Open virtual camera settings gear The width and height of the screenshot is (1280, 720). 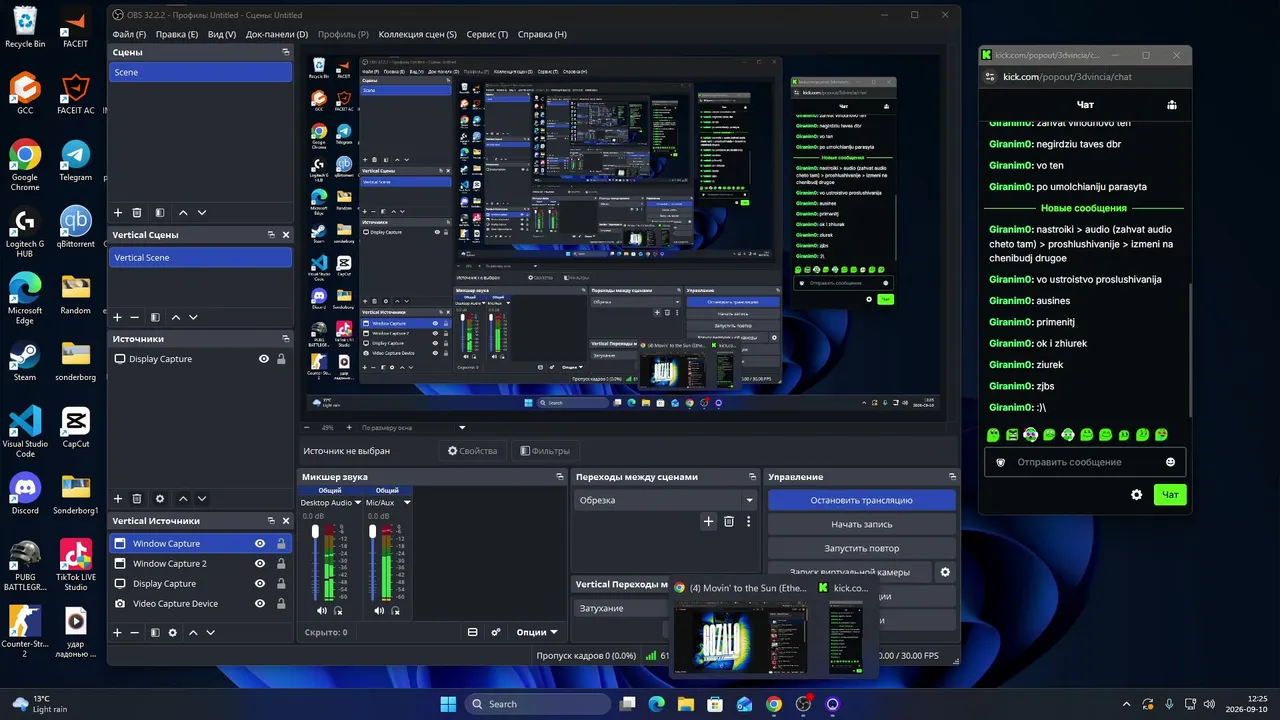tap(945, 572)
